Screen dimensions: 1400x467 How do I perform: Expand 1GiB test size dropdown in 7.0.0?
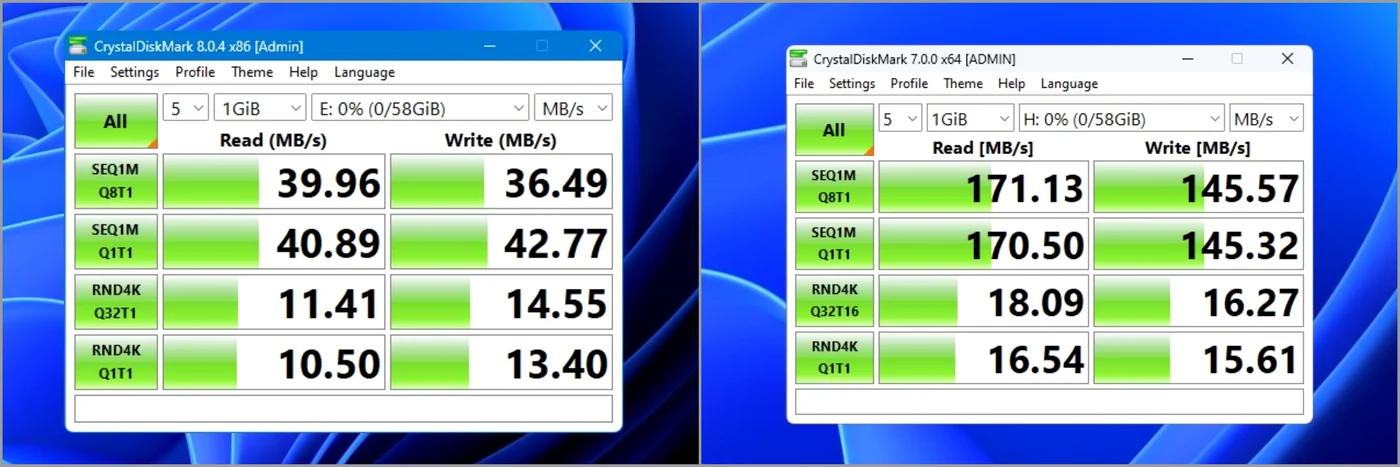pyautogui.click(x=970, y=119)
